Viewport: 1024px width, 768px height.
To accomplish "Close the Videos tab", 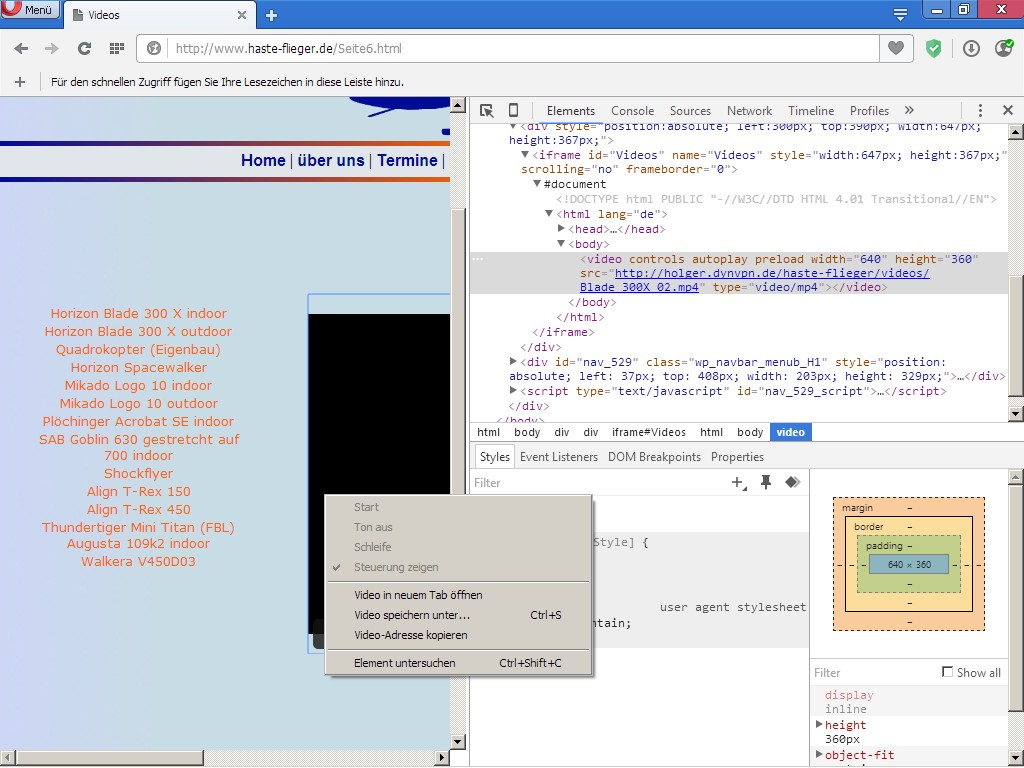I will pyautogui.click(x=242, y=15).
